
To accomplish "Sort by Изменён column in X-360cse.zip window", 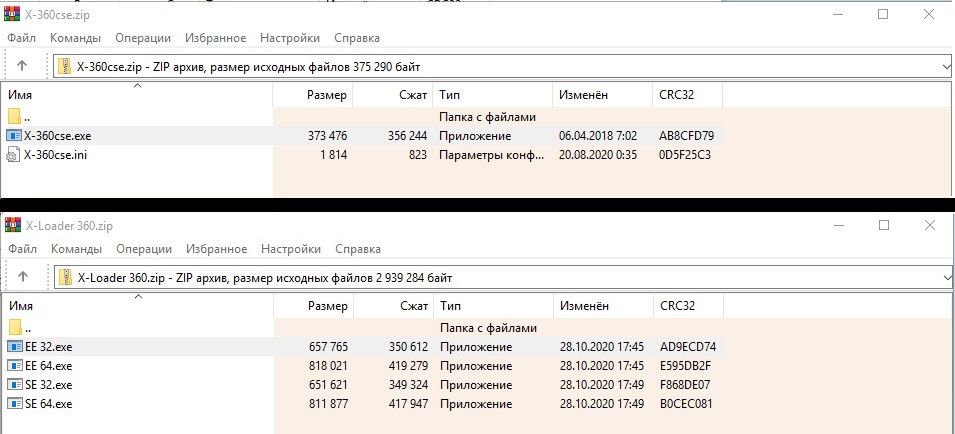I will pos(602,95).
